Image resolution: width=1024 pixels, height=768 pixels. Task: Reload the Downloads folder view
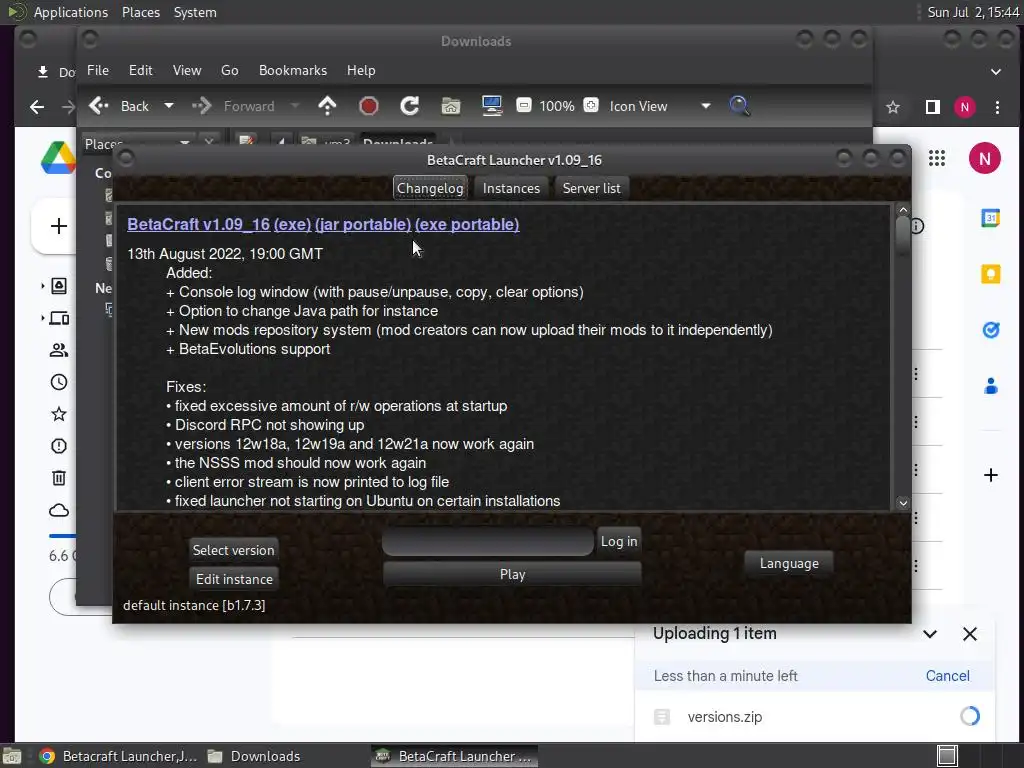[x=409, y=106]
